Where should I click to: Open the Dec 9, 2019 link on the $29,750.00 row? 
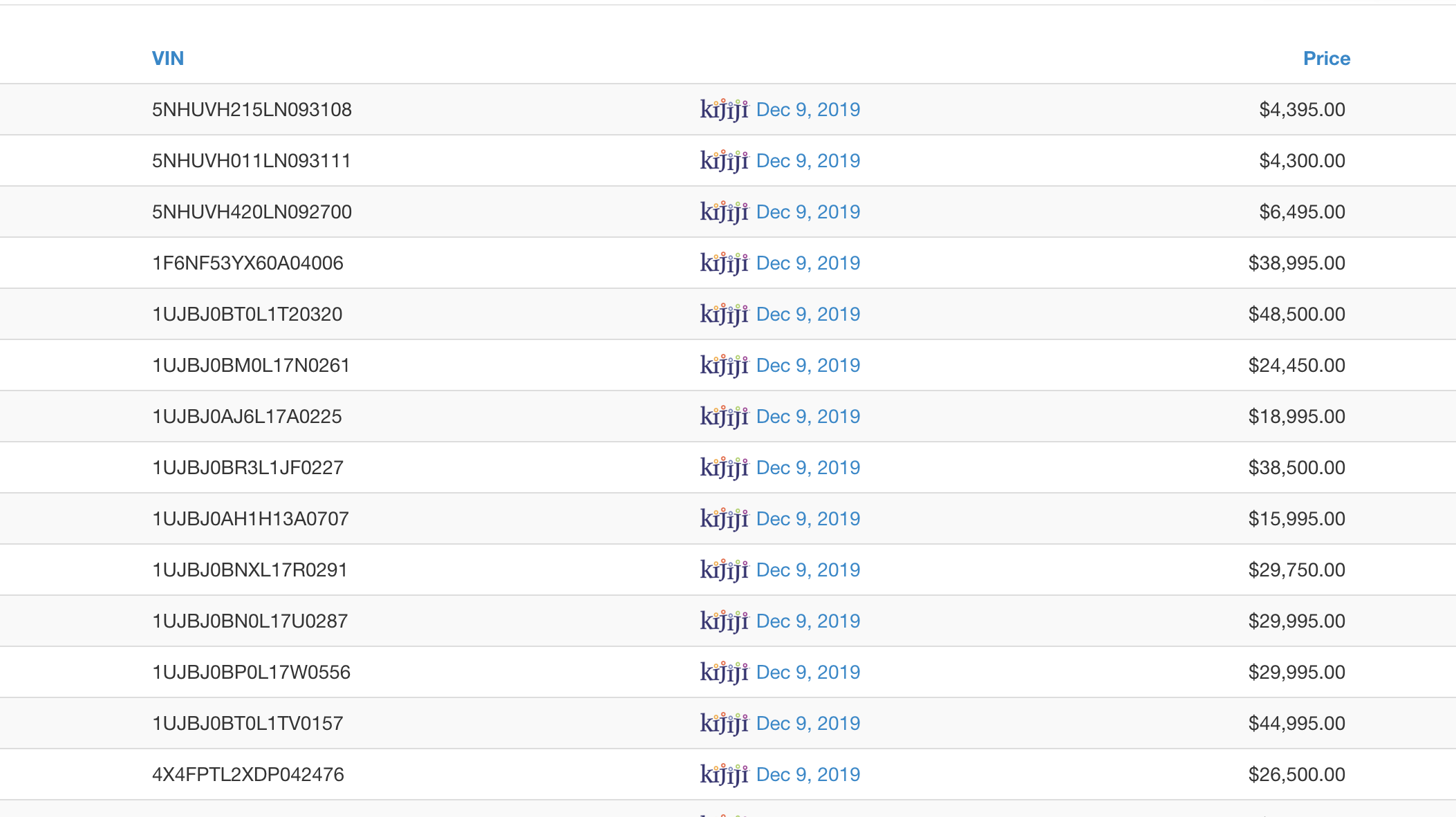[809, 570]
